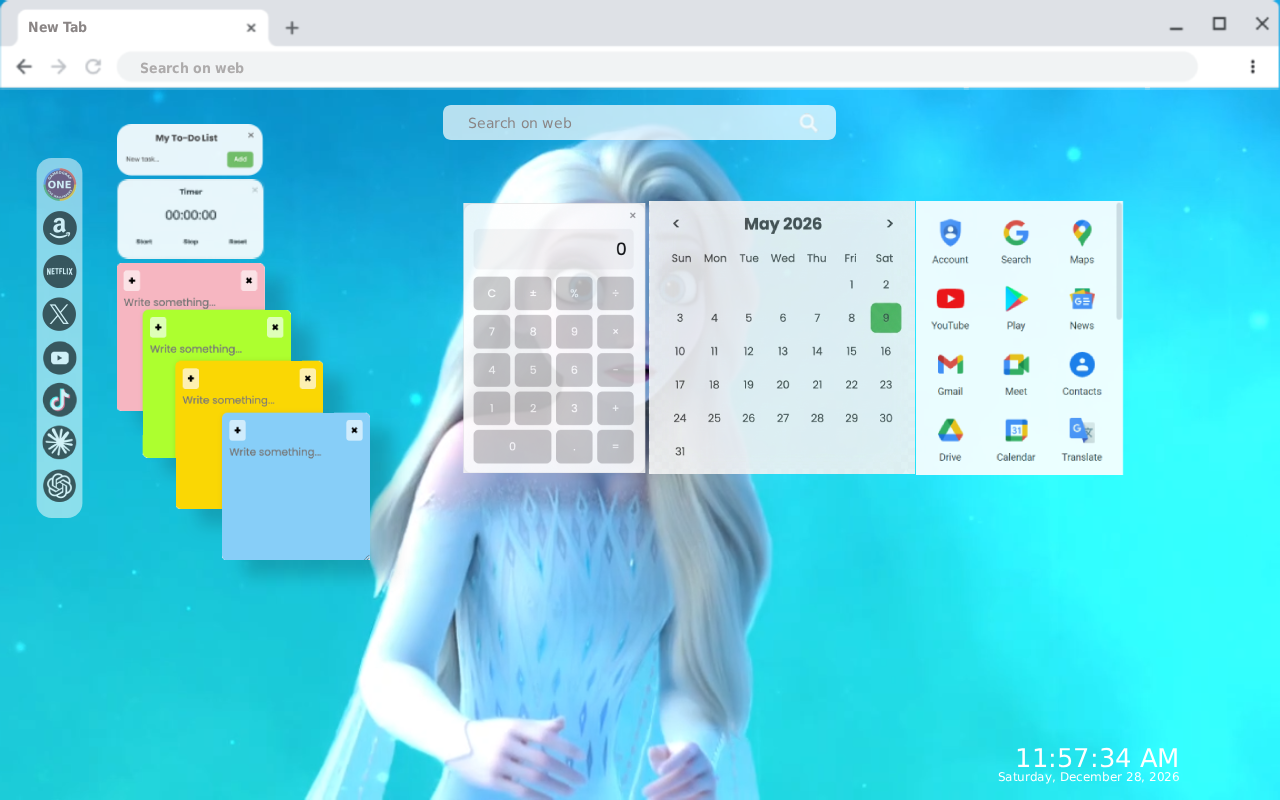
Task: Click the Add button in To-Do List
Action: (x=240, y=159)
